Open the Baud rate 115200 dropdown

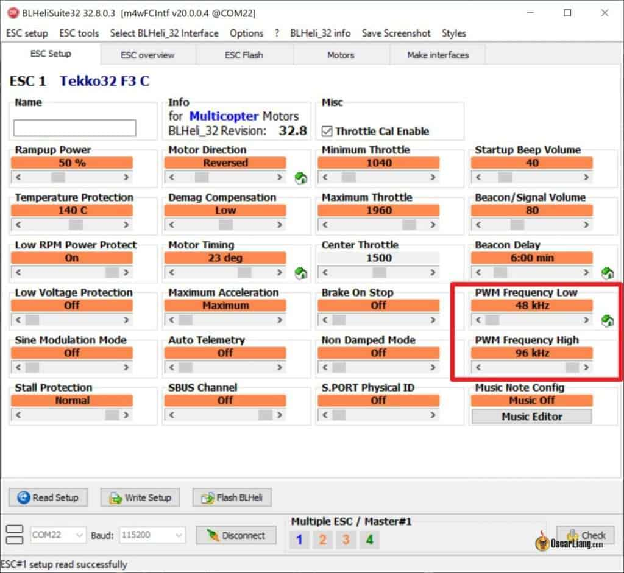(152, 535)
